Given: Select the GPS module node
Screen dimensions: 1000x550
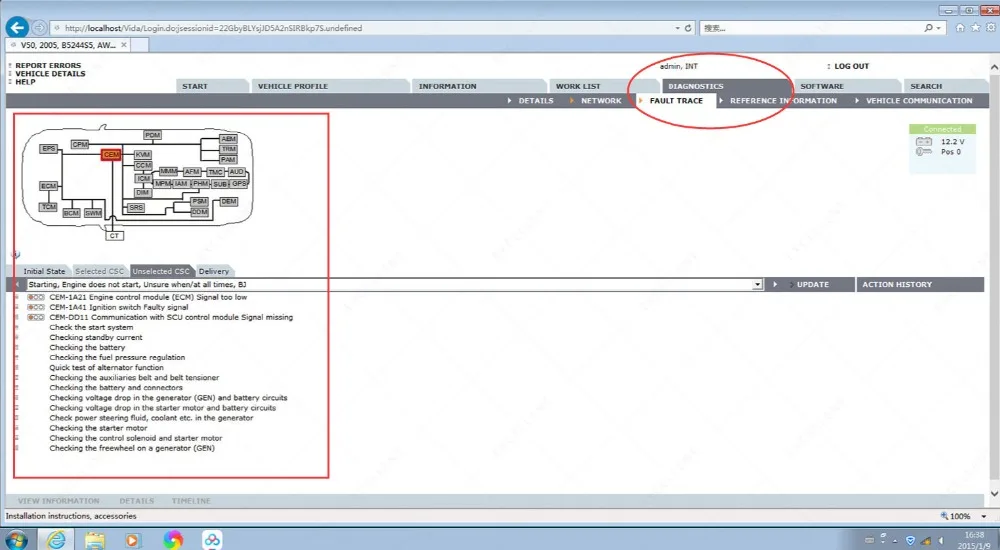Looking at the screenshot, I should 239,184.
